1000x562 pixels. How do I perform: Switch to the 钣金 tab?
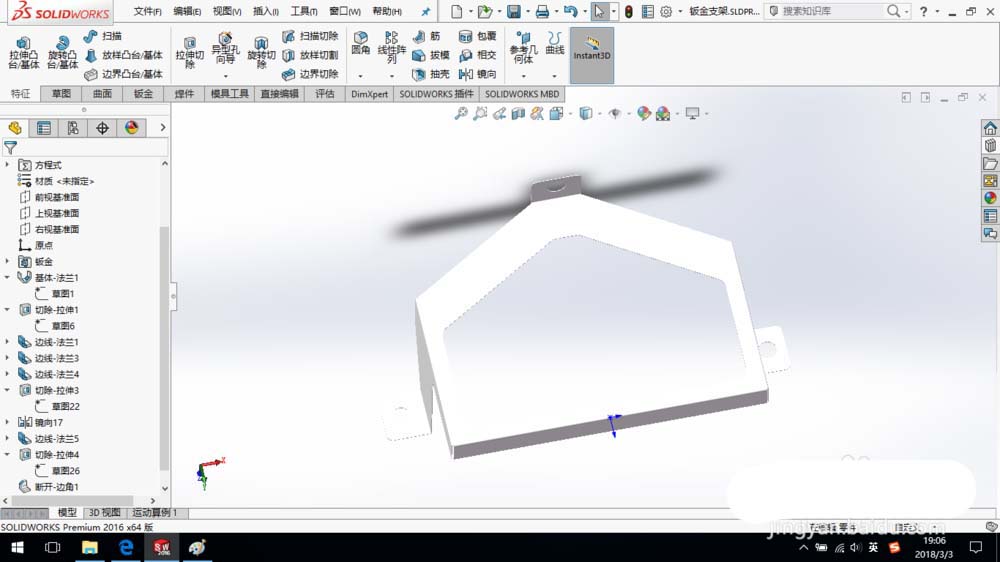(x=143, y=94)
